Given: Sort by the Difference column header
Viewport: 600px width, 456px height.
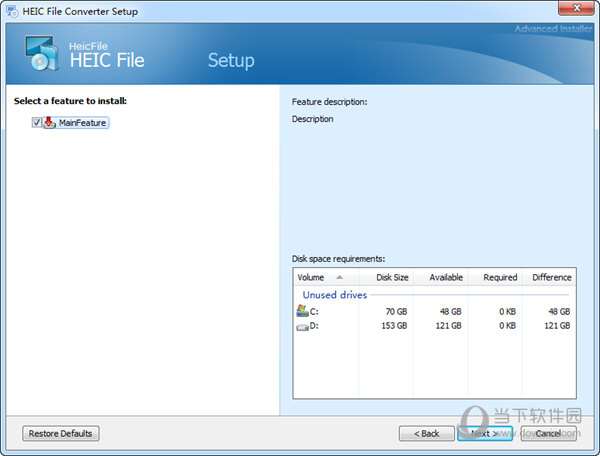Looking at the screenshot, I should (549, 277).
